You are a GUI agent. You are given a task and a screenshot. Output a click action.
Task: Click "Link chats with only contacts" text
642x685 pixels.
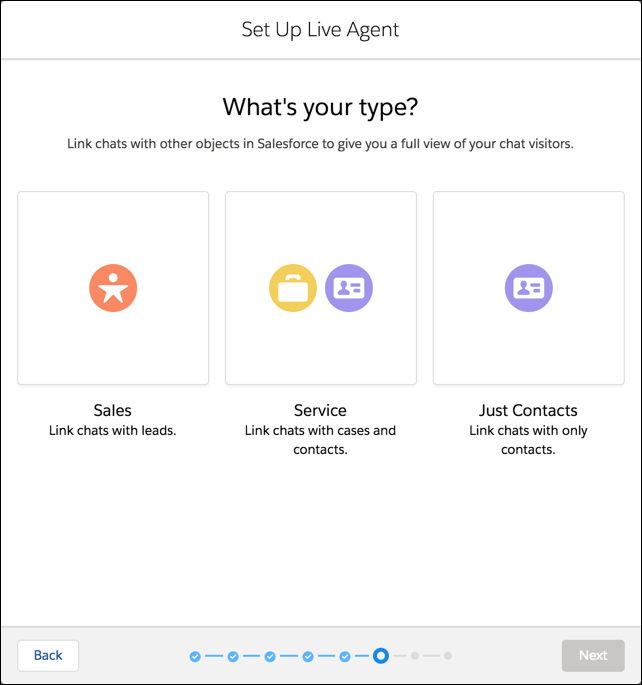tap(528, 440)
